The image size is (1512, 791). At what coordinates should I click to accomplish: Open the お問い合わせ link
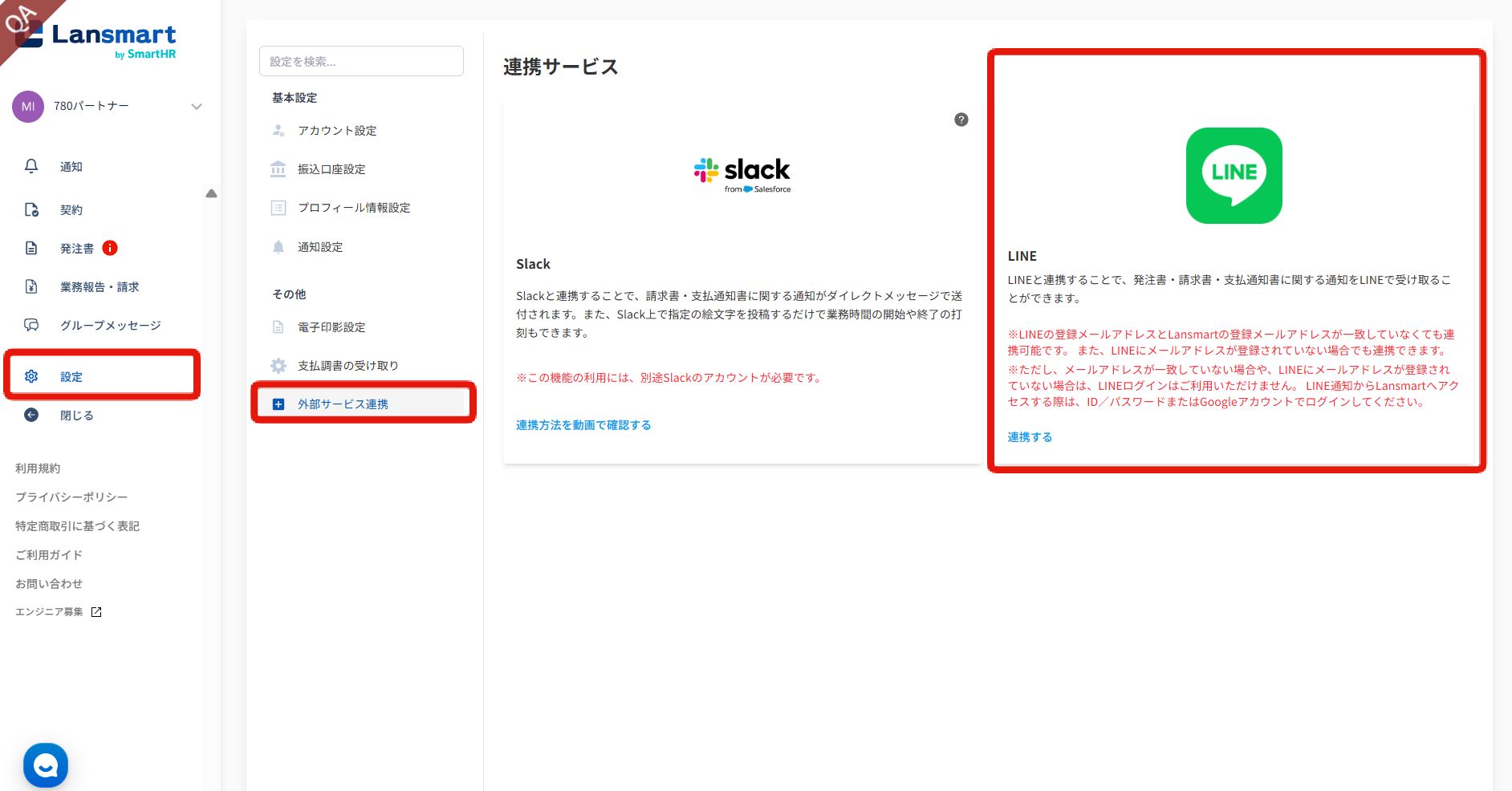pos(49,584)
